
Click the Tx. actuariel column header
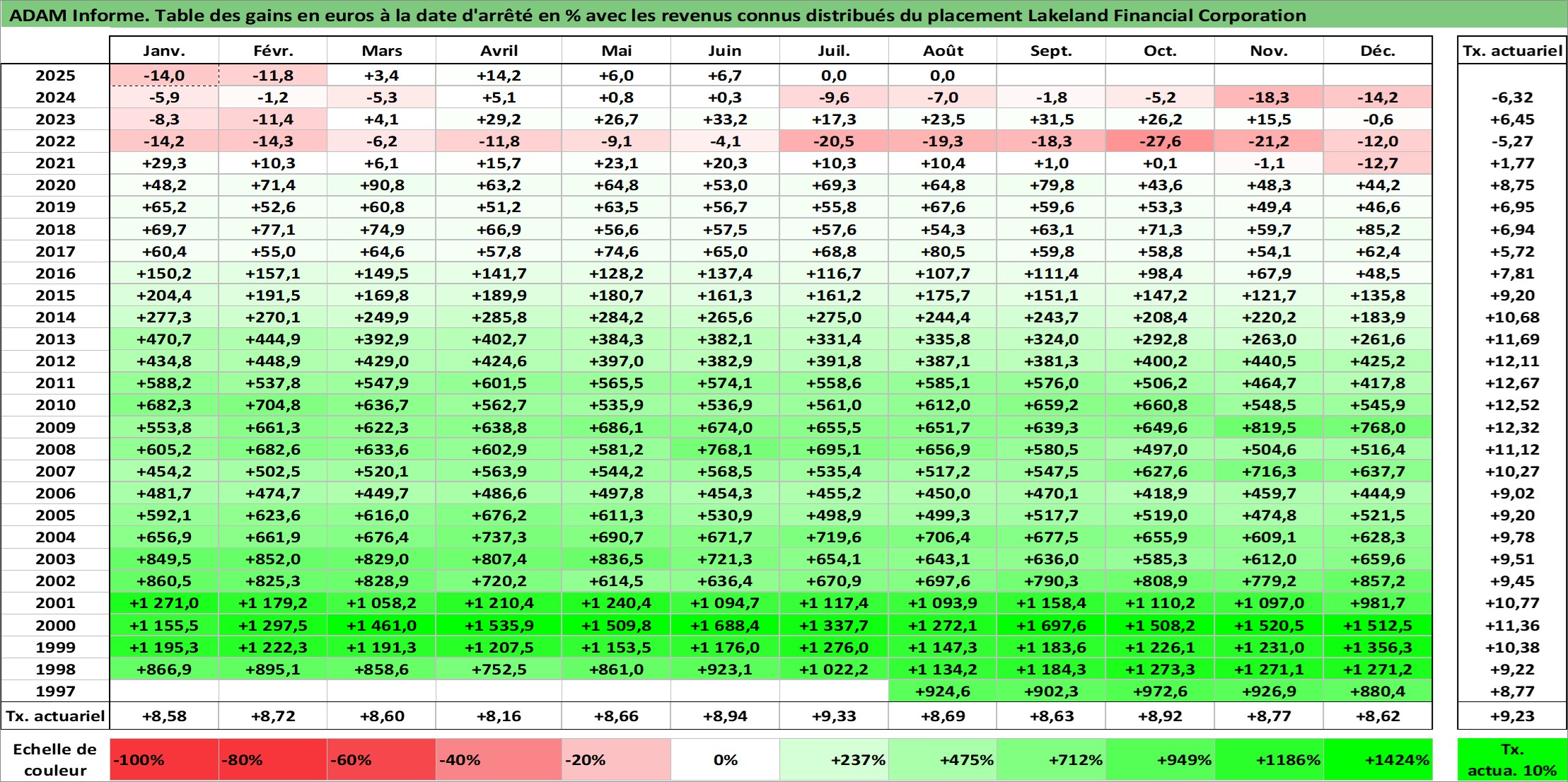pyautogui.click(x=1512, y=50)
